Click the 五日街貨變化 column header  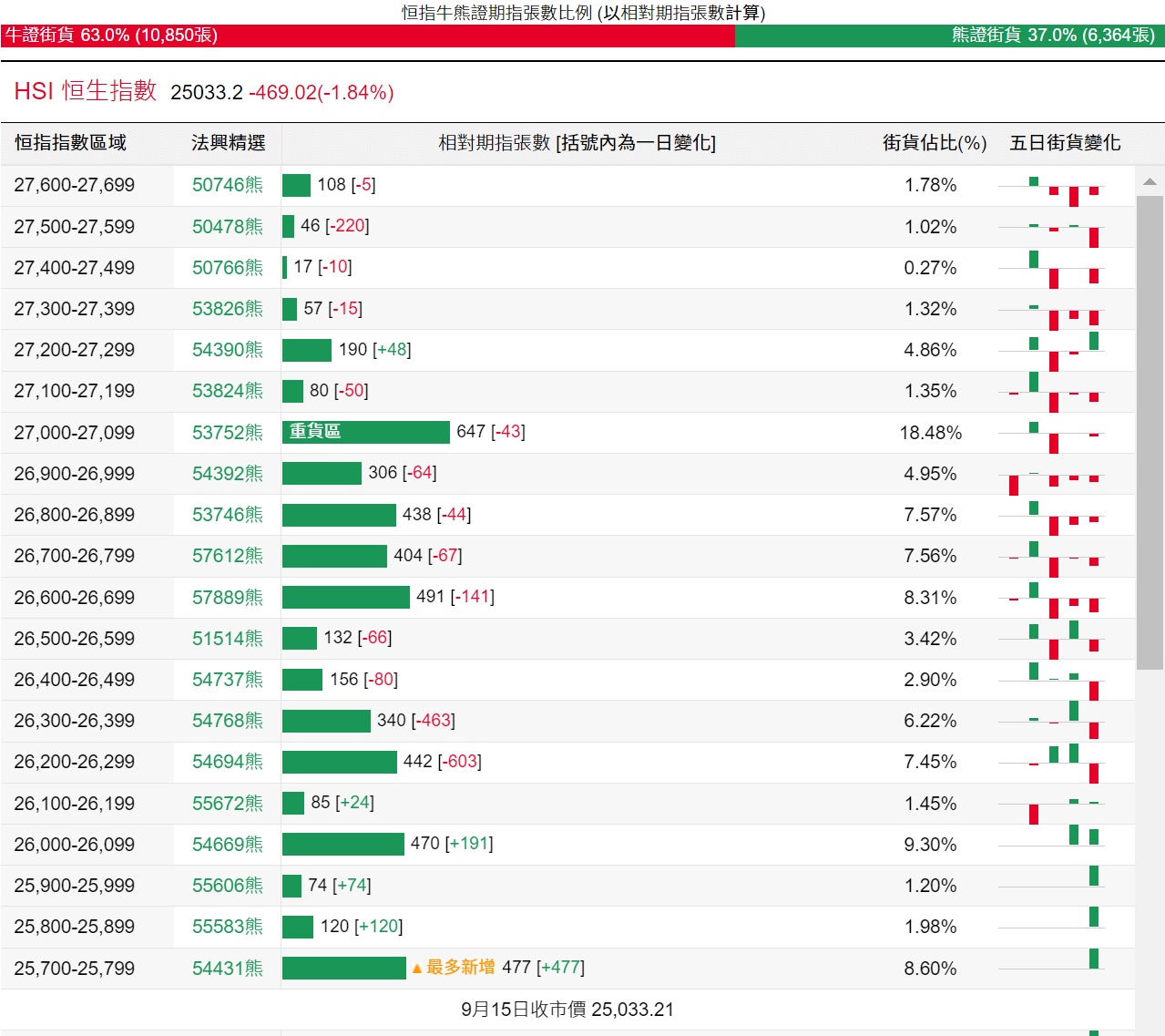[x=1065, y=143]
